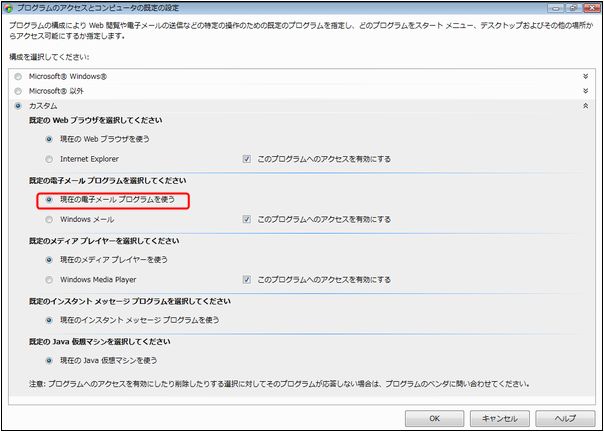Select the Microsoft以外 configuration radio button

(18, 91)
